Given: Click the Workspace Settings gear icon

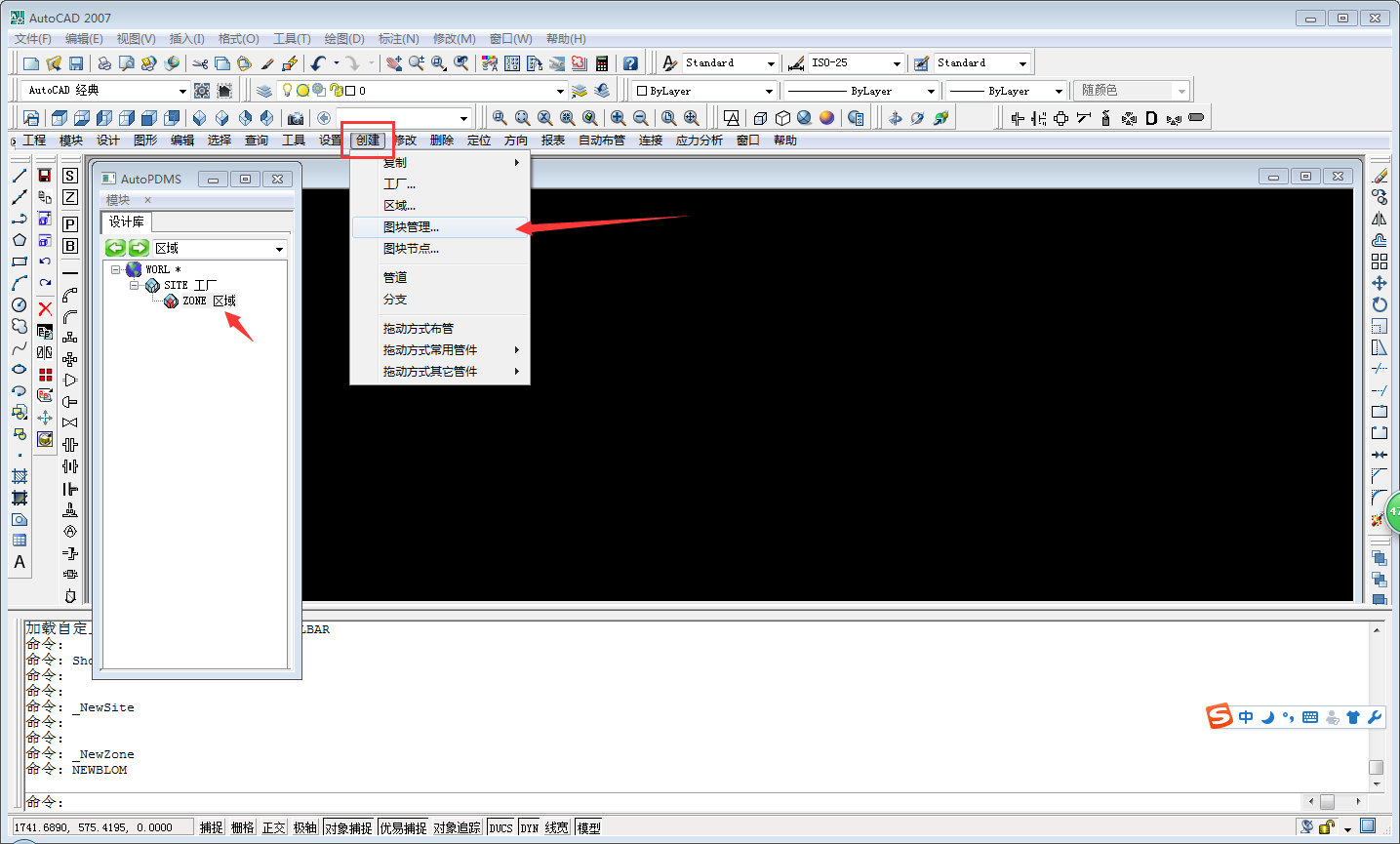Looking at the screenshot, I should pyautogui.click(x=202, y=91).
